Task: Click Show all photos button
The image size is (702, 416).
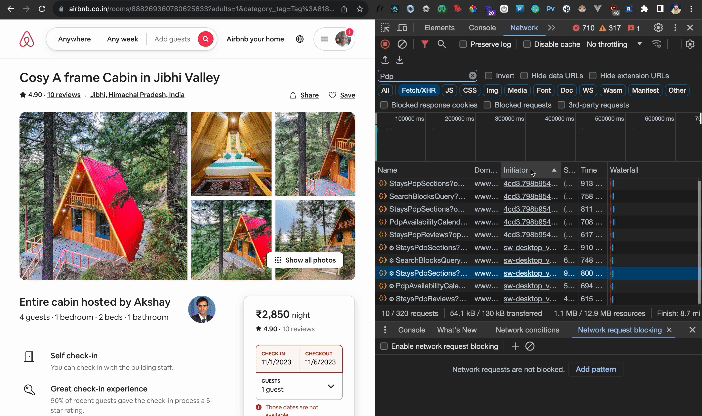Action: tap(305, 260)
